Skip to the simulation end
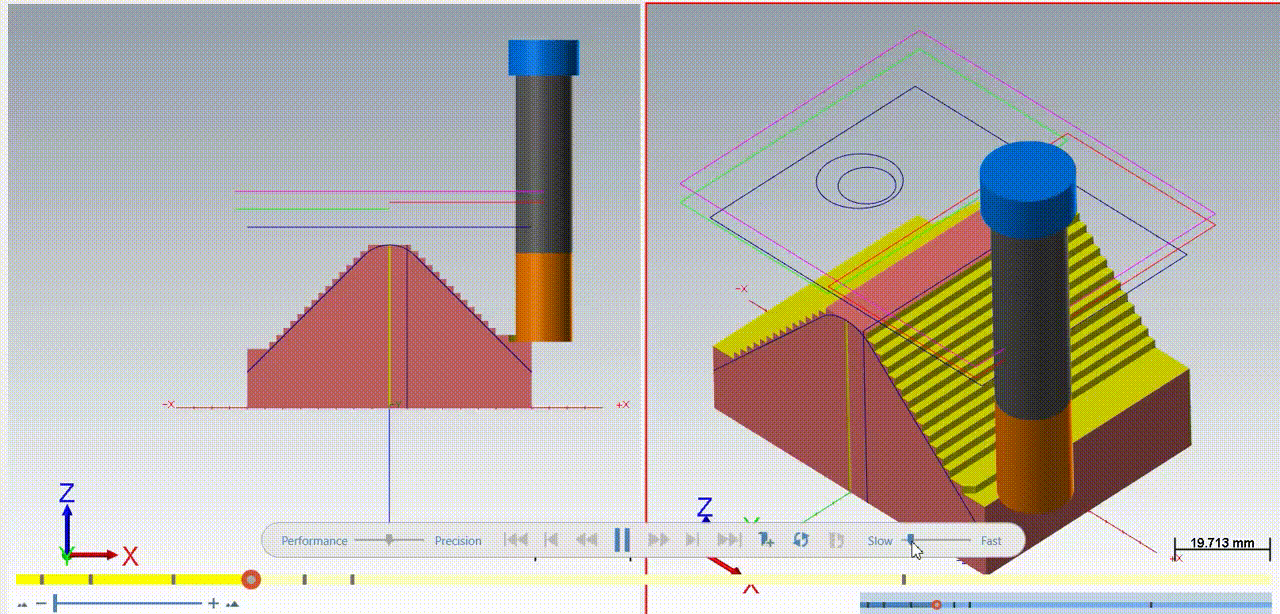Image resolution: width=1280 pixels, height=614 pixels. tap(729, 540)
